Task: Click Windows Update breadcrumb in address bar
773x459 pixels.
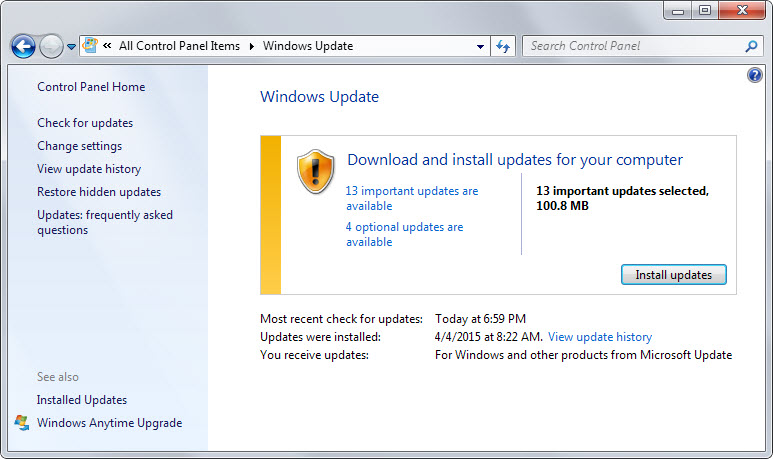Action: 308,46
